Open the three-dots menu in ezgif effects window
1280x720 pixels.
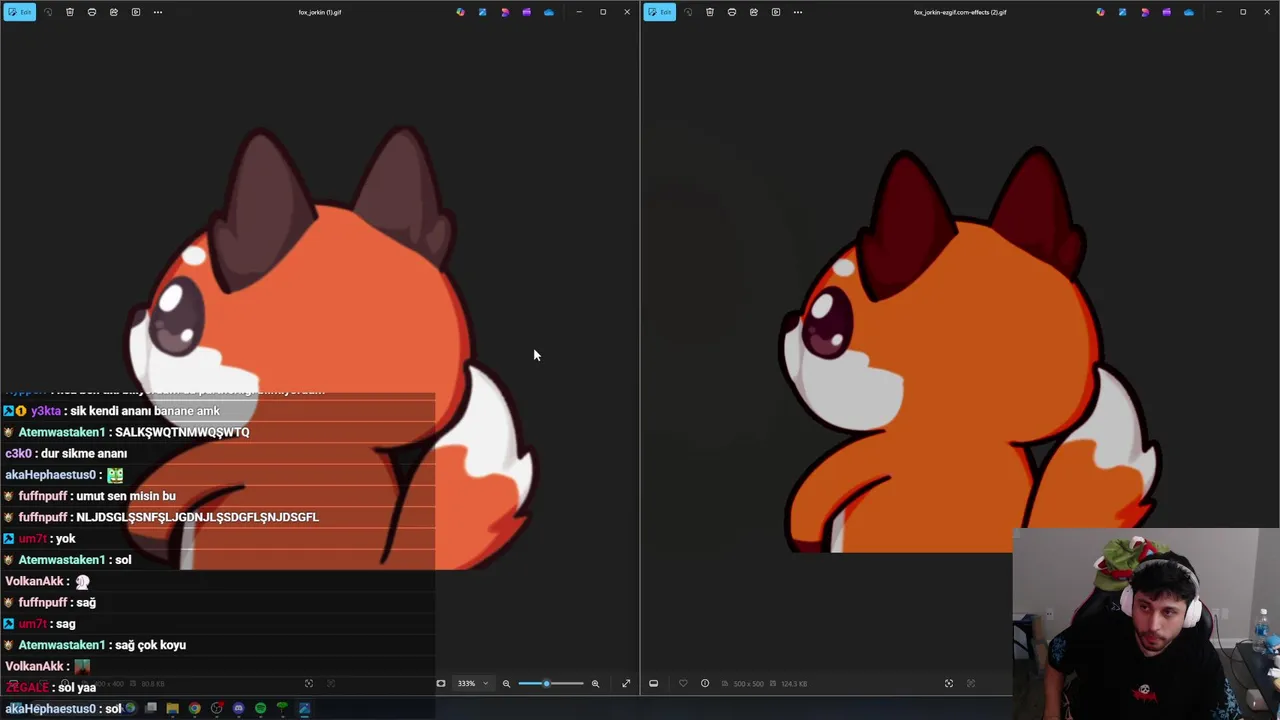point(798,12)
